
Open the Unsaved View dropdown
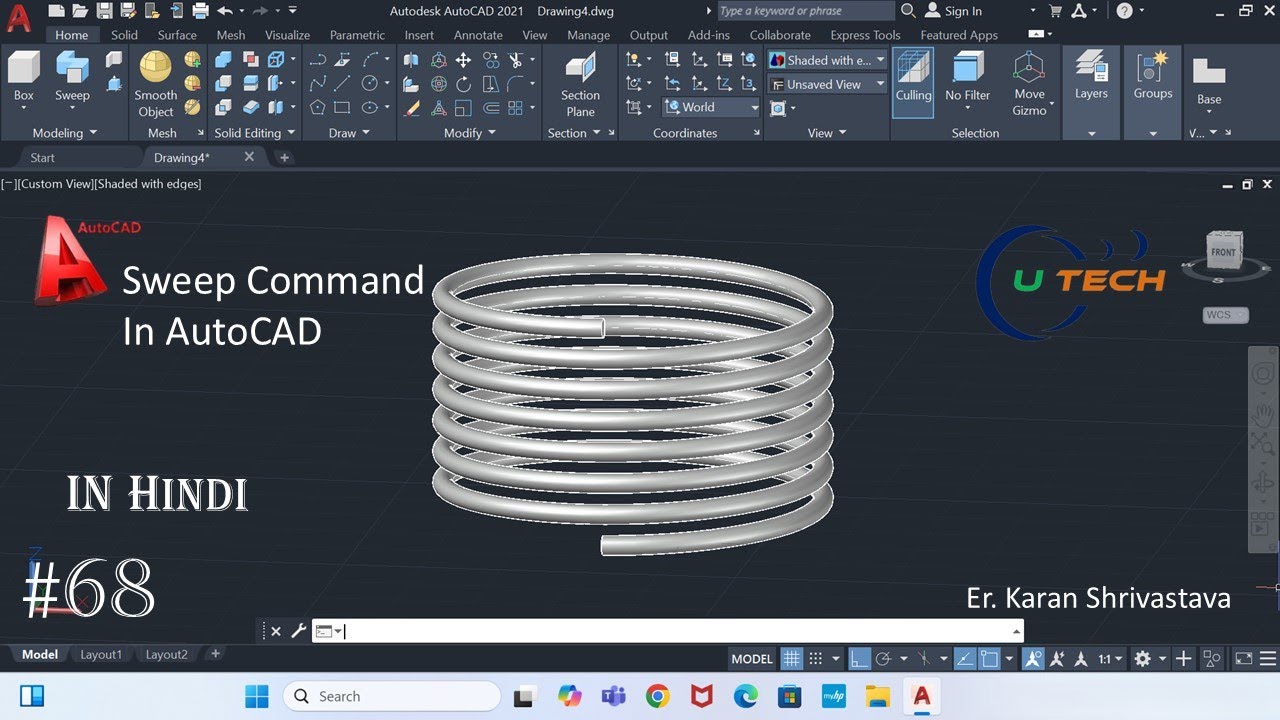[x=827, y=84]
